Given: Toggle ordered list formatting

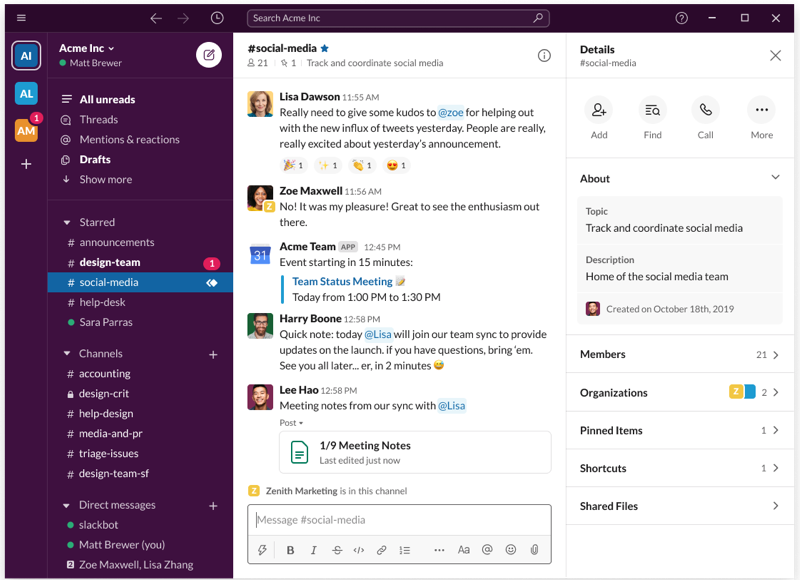Looking at the screenshot, I should pos(405,550).
